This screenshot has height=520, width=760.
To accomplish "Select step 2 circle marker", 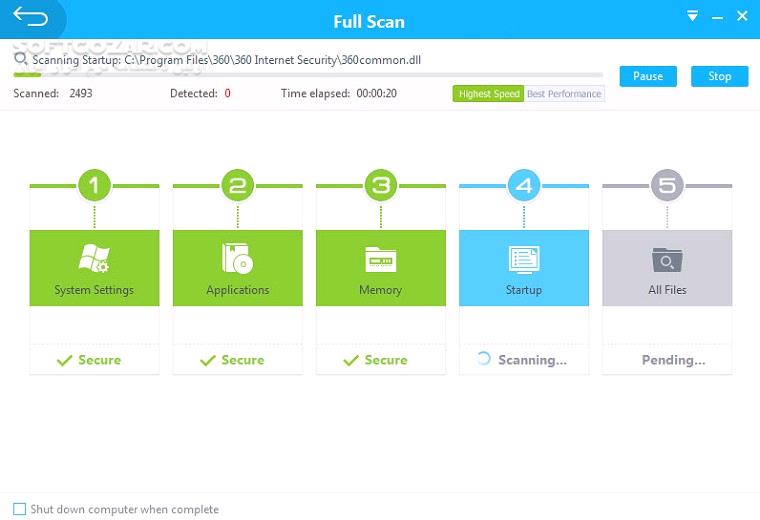I will click(x=238, y=185).
